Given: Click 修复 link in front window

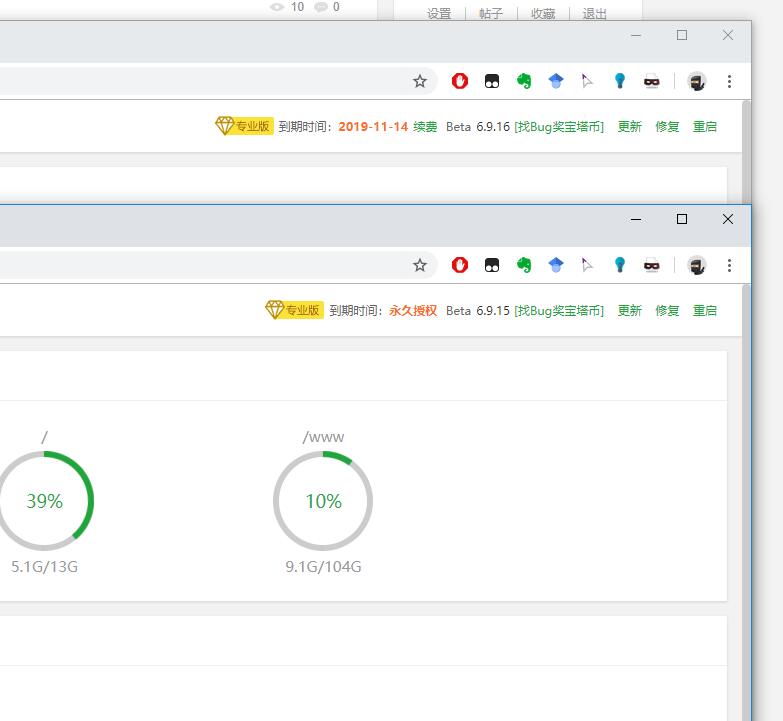Looking at the screenshot, I should tap(667, 311).
